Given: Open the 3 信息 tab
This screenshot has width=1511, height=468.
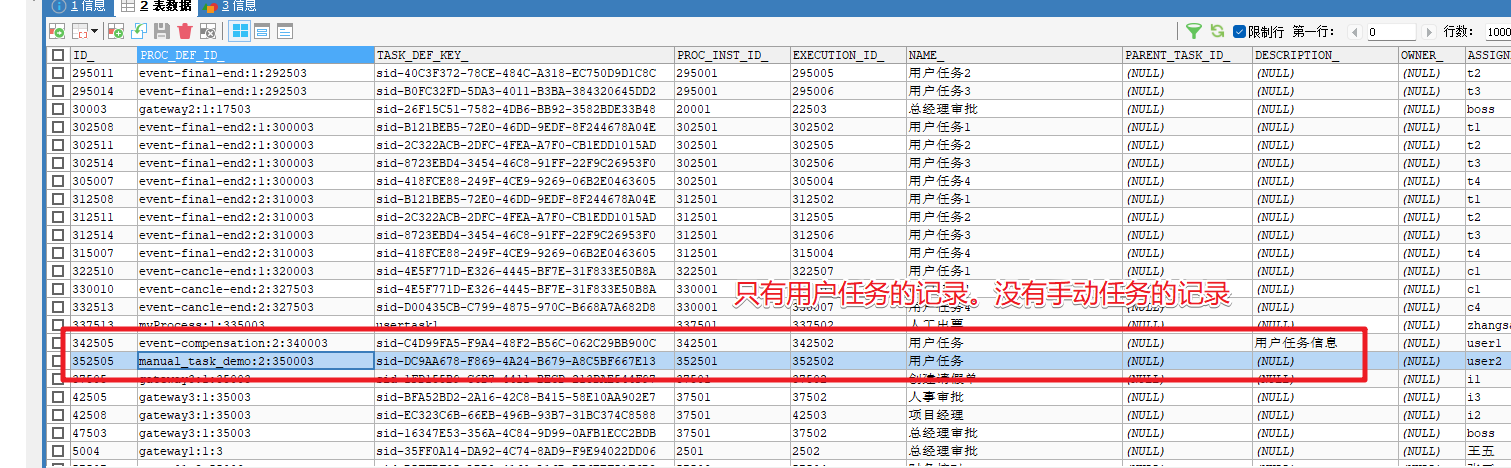Looking at the screenshot, I should coord(230,6).
